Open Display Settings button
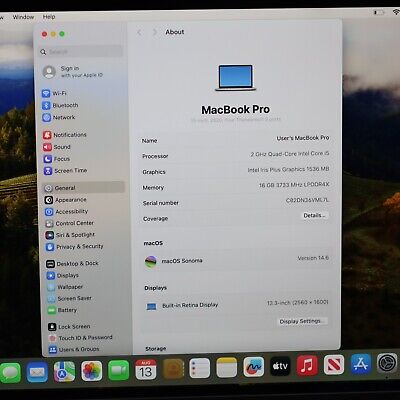400x400 pixels. coord(302,321)
